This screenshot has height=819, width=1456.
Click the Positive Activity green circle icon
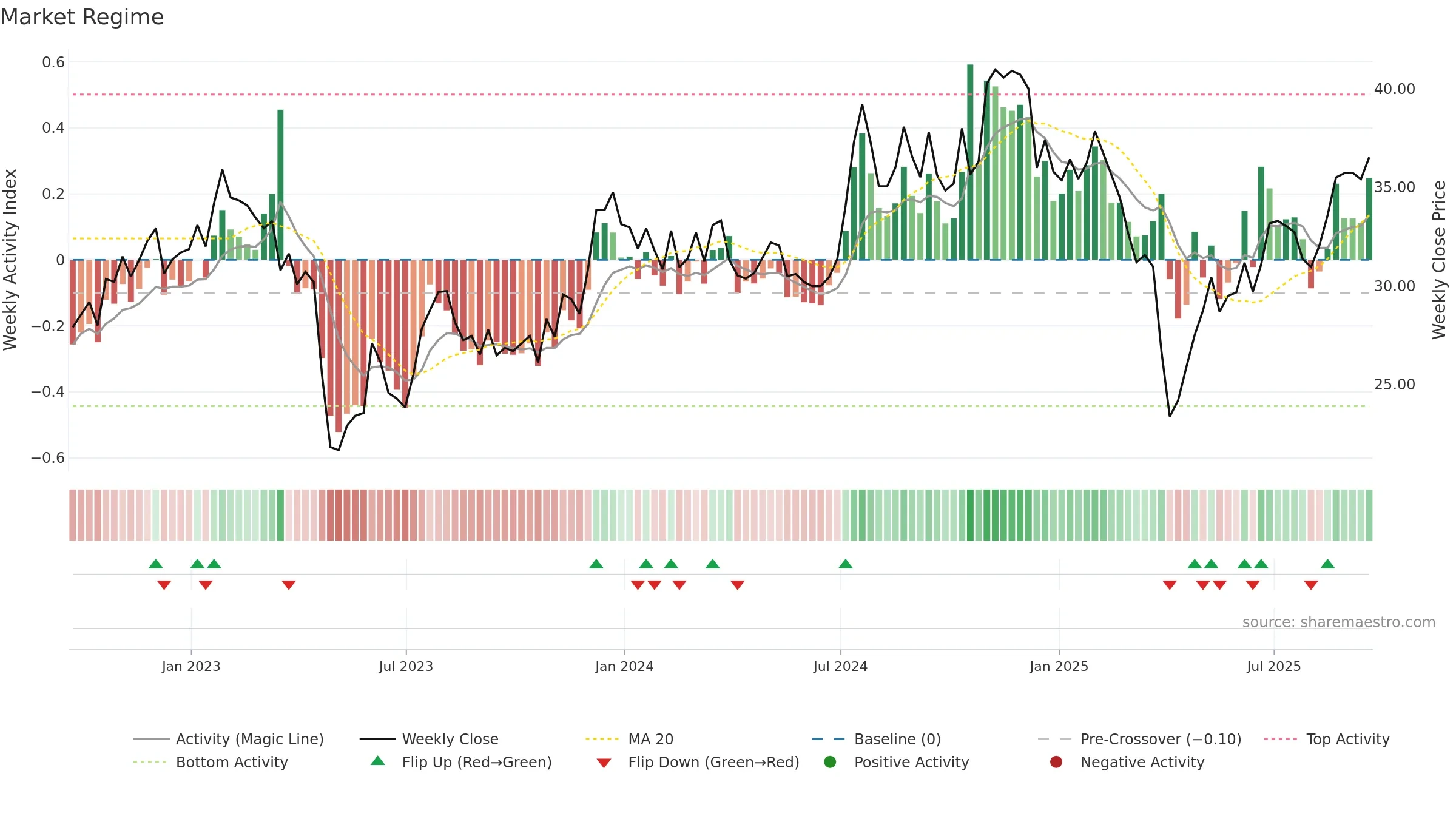click(830, 762)
